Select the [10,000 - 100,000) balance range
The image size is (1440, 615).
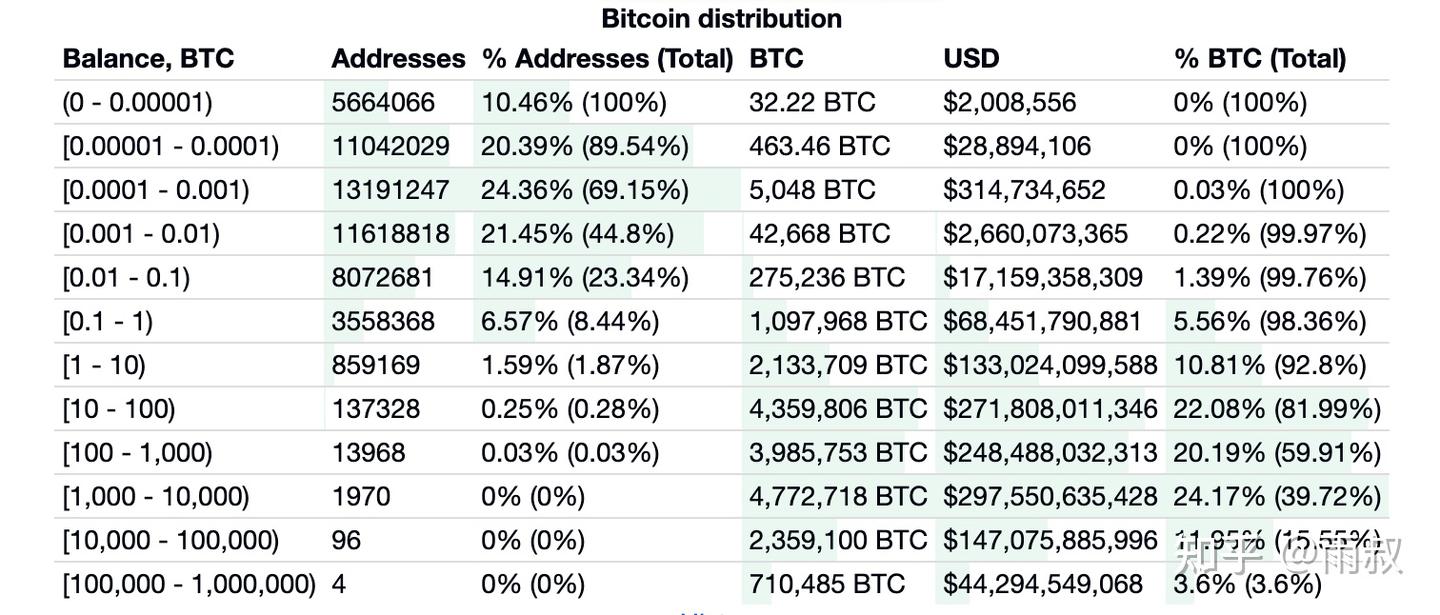point(171,540)
